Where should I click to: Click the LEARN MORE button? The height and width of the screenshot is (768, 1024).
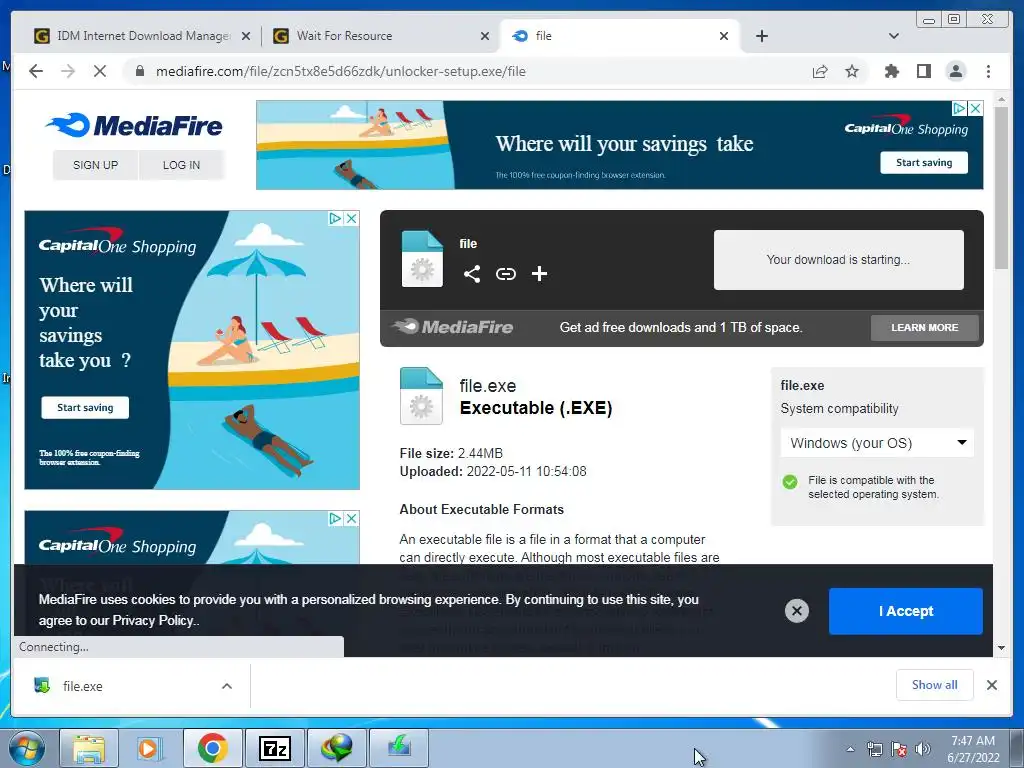click(925, 328)
